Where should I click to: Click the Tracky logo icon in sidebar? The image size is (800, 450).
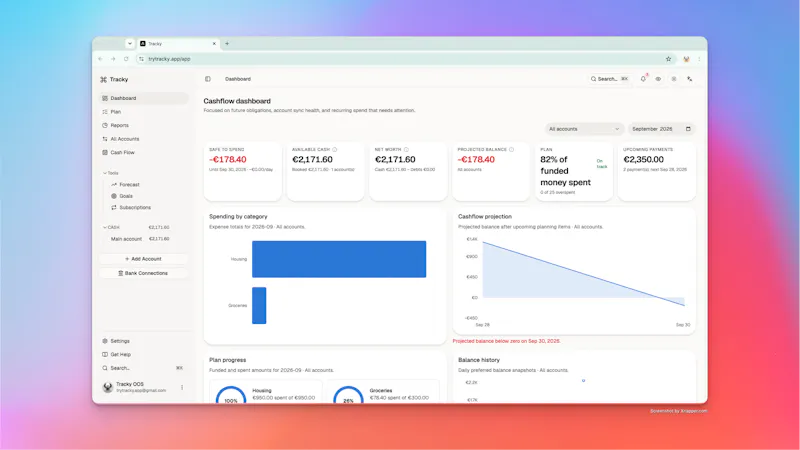104,80
